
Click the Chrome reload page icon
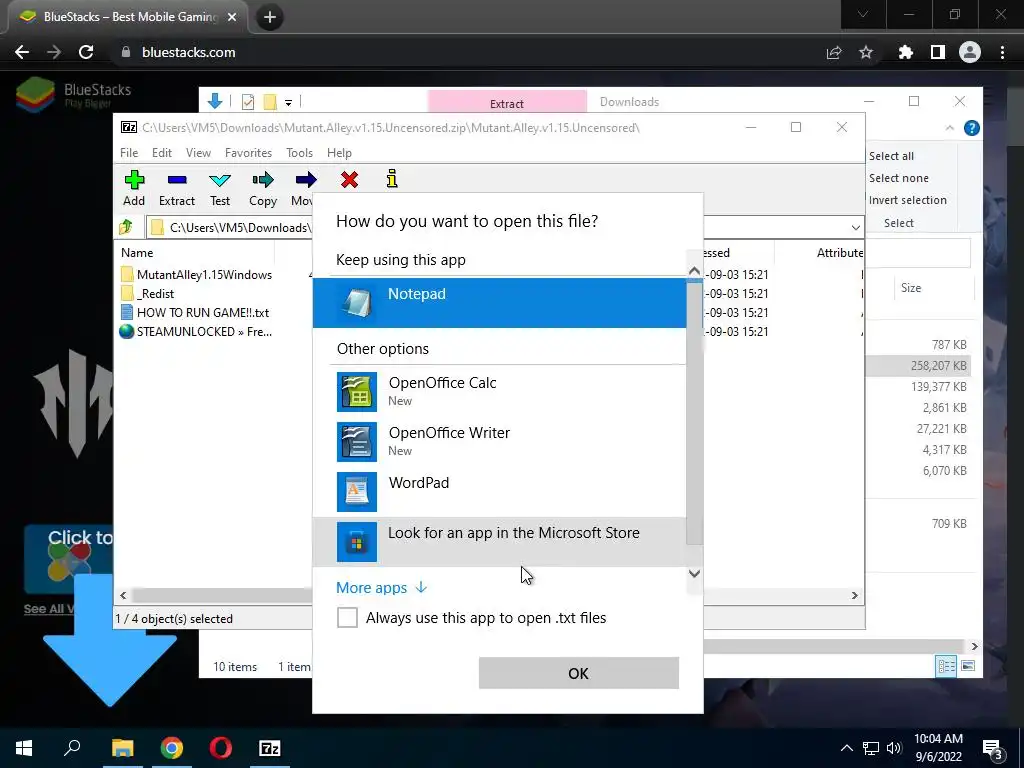(86, 52)
